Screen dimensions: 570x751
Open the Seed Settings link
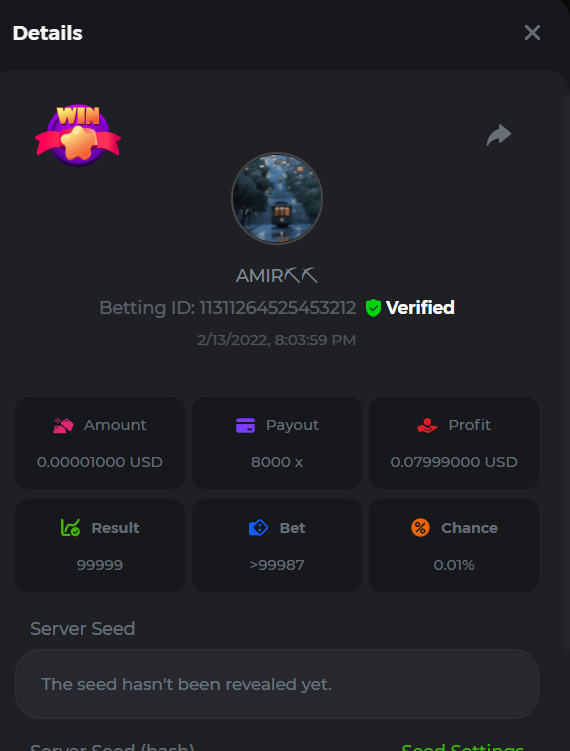tap(463, 747)
